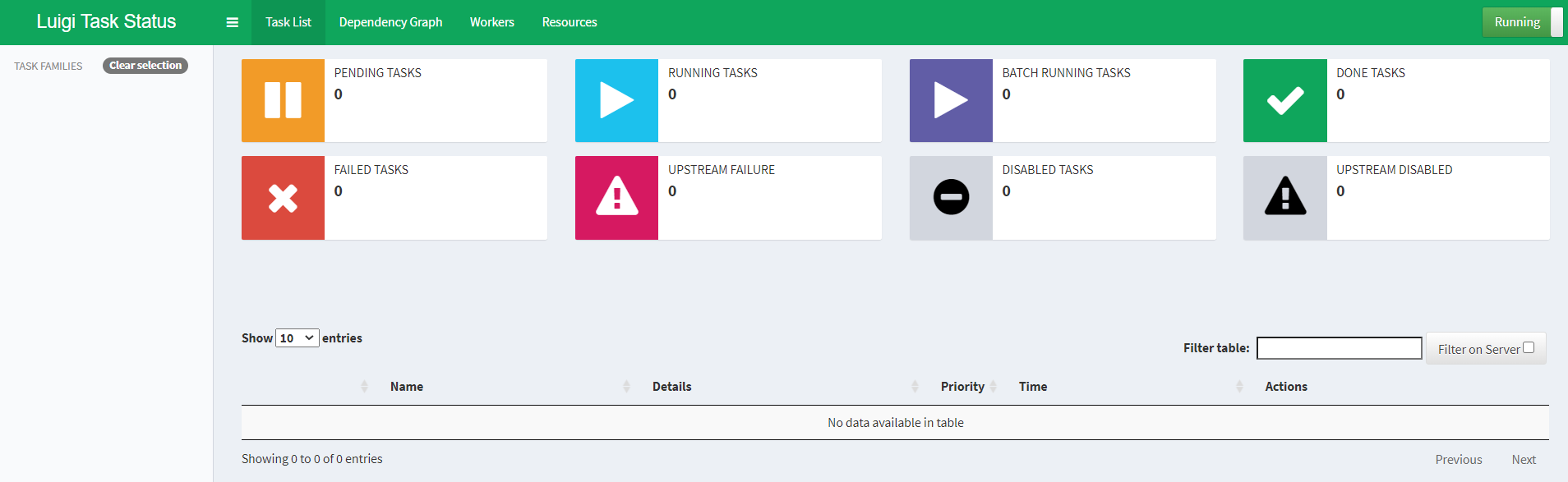Click the purple Batch Running Tasks play icon
Viewport: 1568px width, 482px height.
coord(951,100)
